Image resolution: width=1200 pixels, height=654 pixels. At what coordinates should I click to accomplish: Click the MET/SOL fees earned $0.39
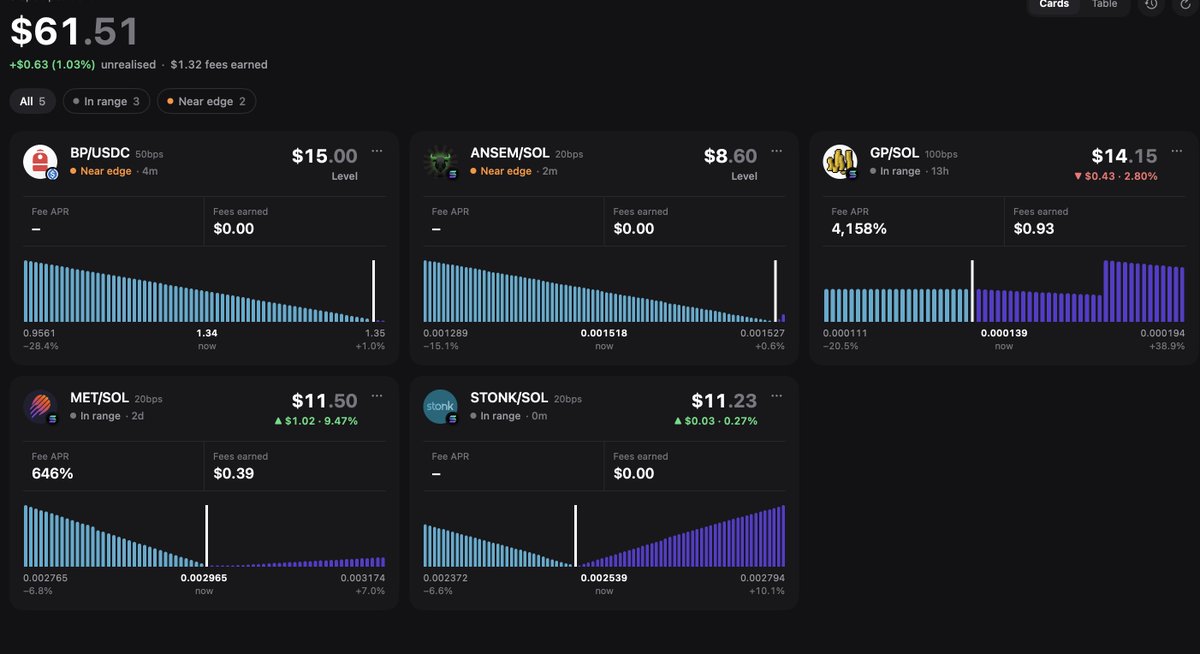point(234,473)
